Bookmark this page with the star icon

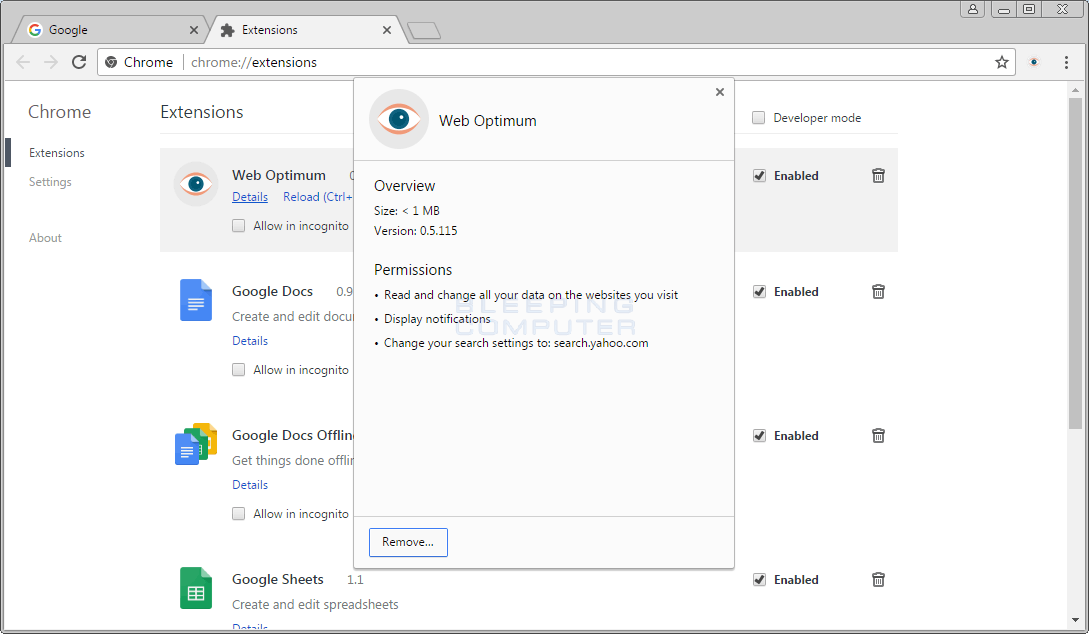tap(1001, 62)
